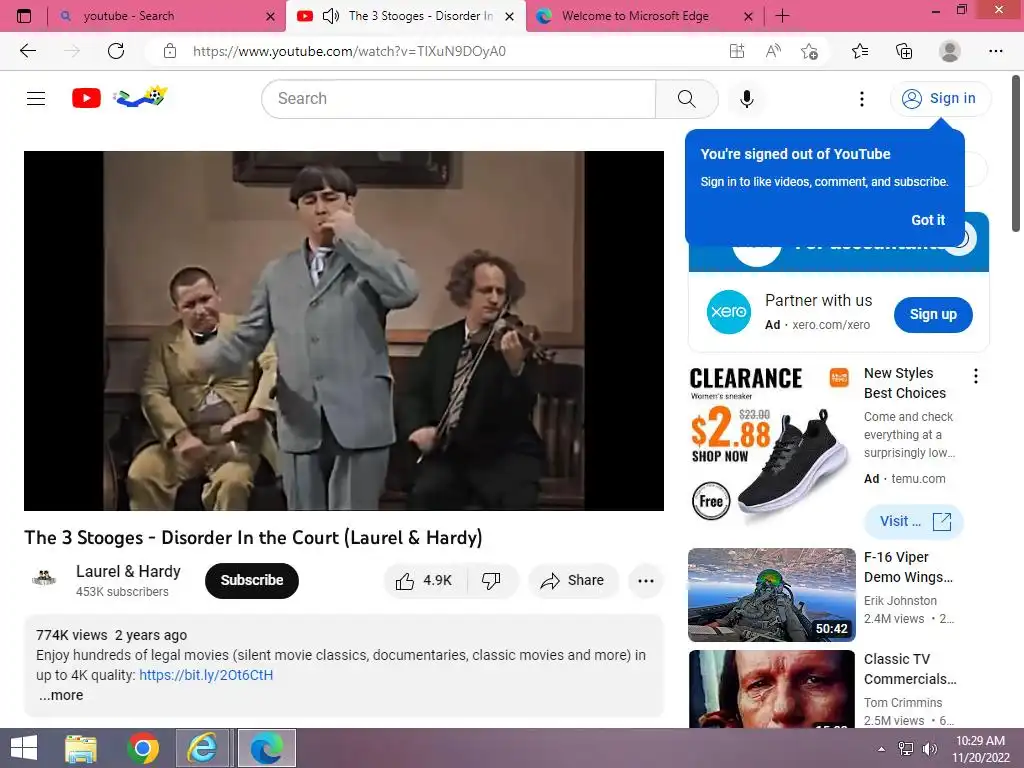
Task: Show hidden system tray icons
Action: [882, 749]
